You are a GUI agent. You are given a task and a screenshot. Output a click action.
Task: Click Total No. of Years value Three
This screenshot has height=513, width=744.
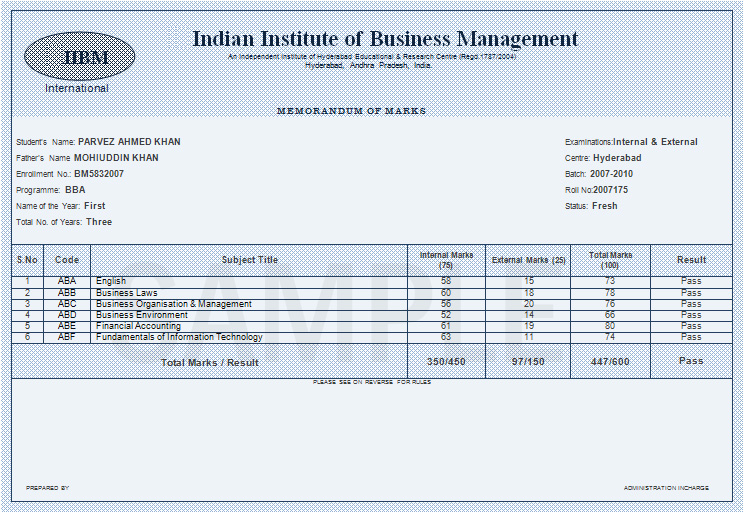click(99, 222)
